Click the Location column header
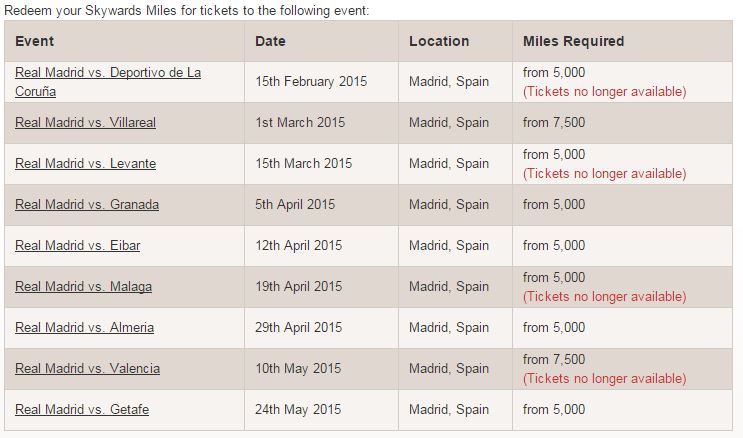This screenshot has height=438, width=743. click(x=439, y=42)
